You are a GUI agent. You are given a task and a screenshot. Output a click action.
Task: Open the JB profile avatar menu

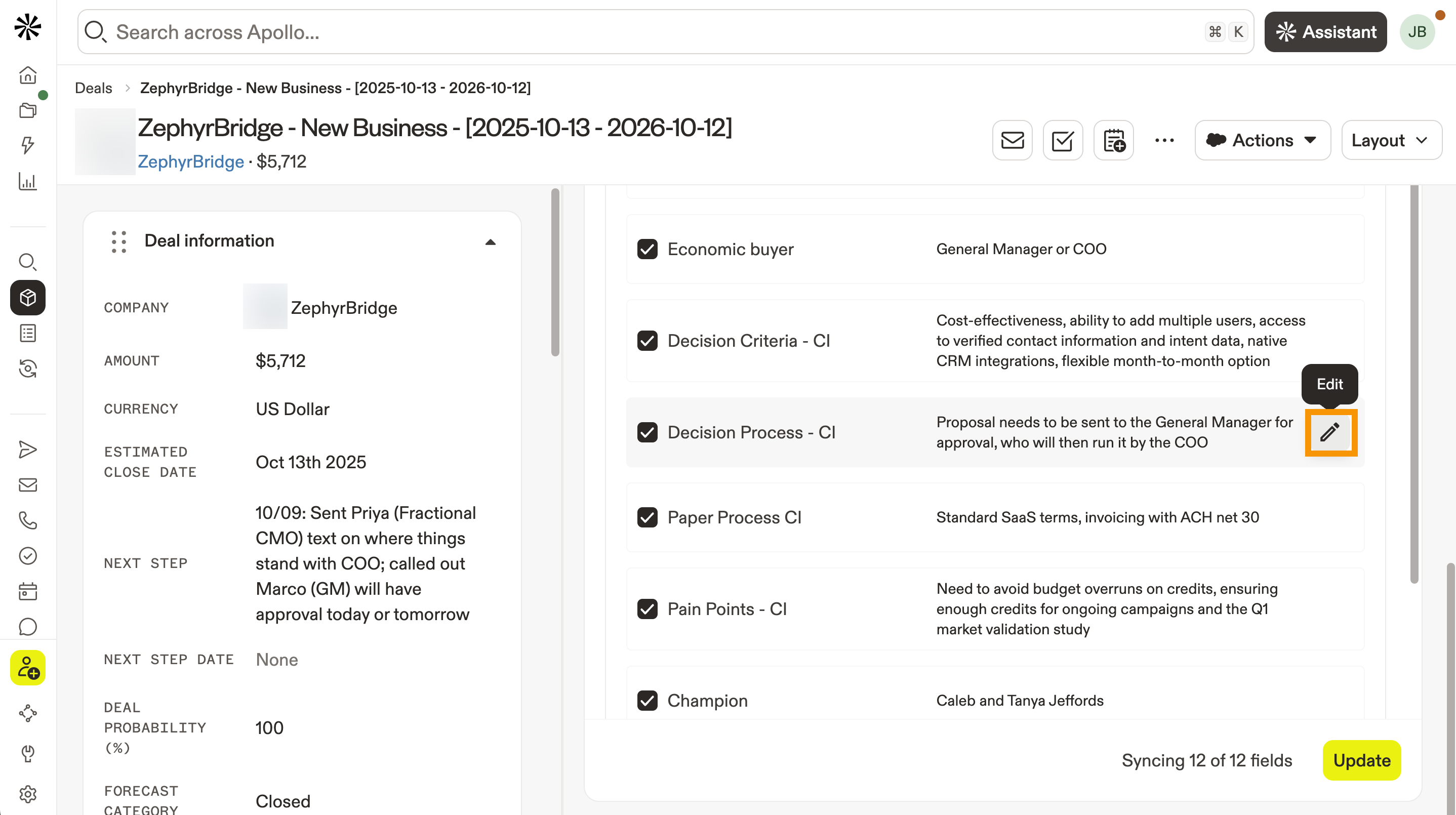[x=1417, y=32]
